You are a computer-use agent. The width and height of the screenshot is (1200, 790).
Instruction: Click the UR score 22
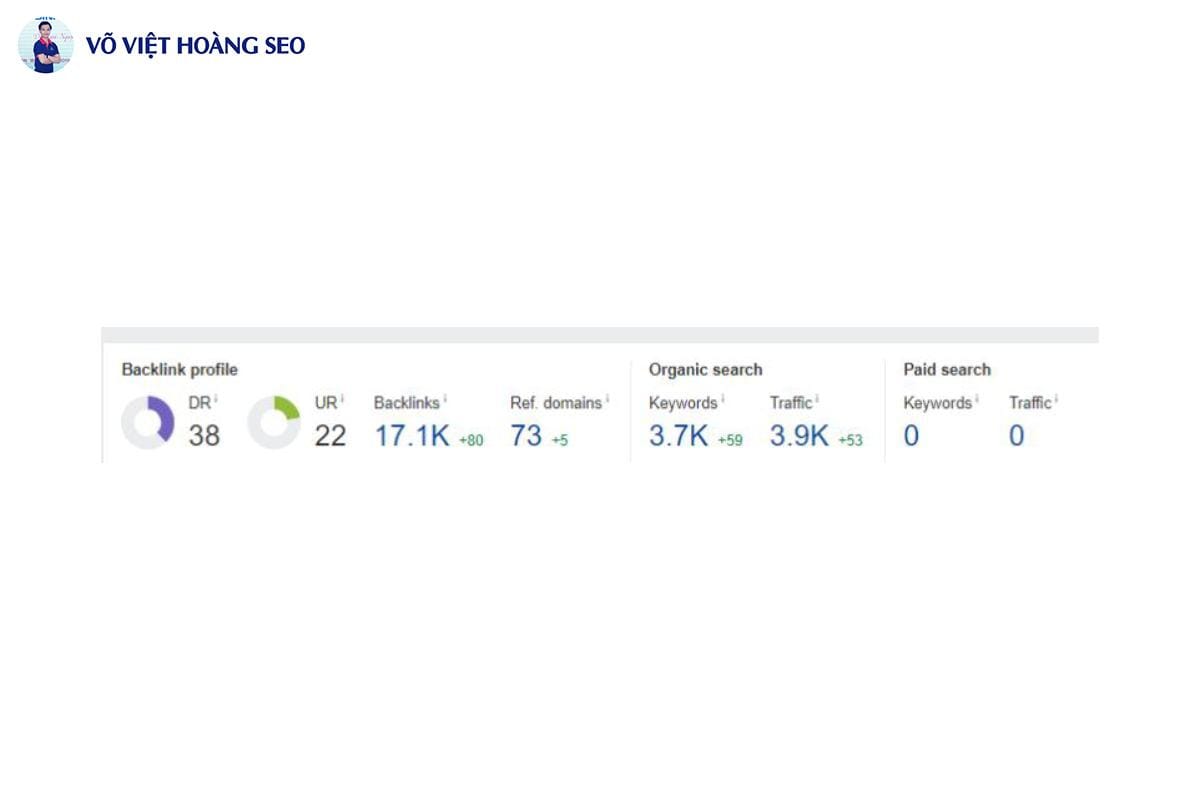point(330,436)
